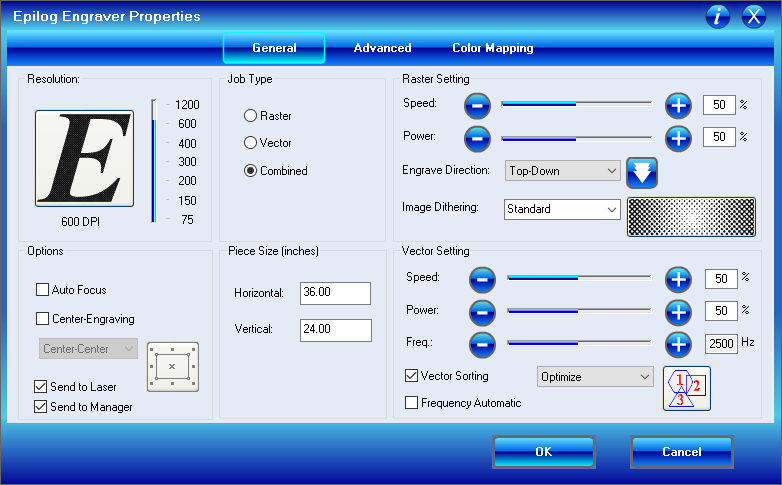Click the Vertical piece size field
Viewport: 782px width, 485px height.
[336, 330]
